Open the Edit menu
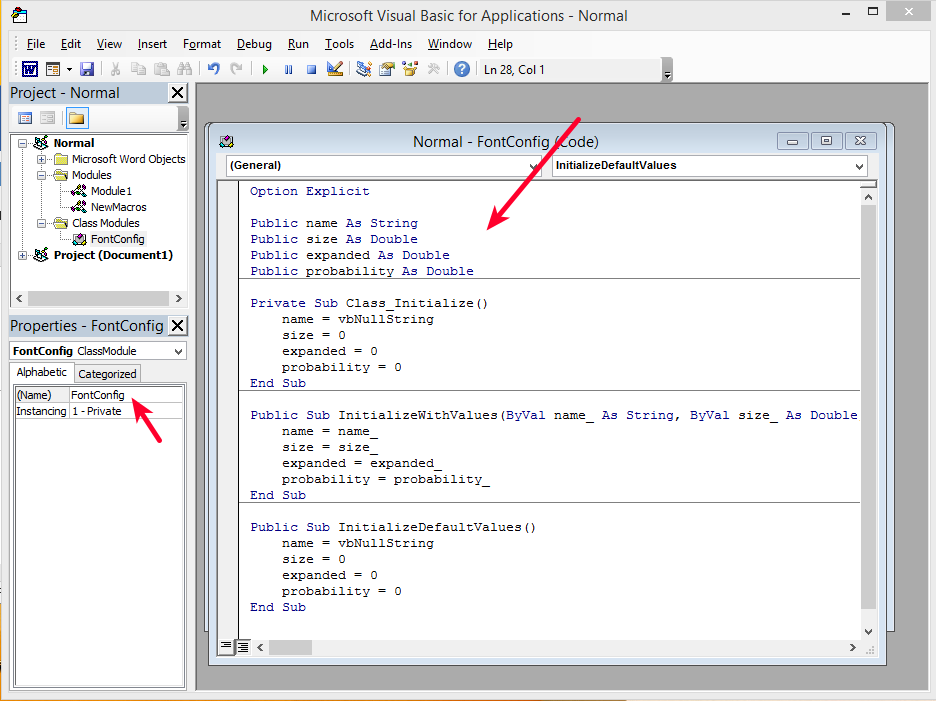Screen dimensions: 936x701 point(70,44)
